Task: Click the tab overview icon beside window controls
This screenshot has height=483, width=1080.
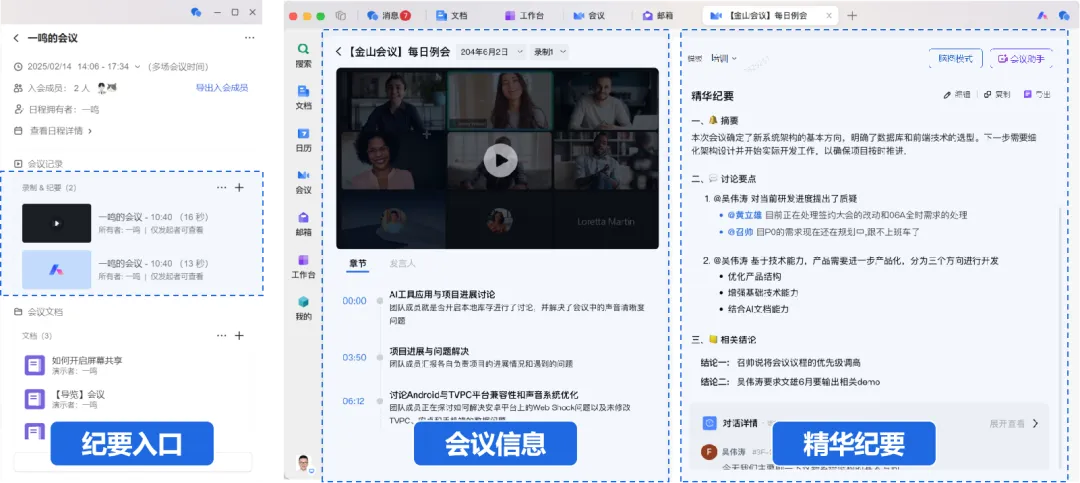Action: click(x=340, y=15)
